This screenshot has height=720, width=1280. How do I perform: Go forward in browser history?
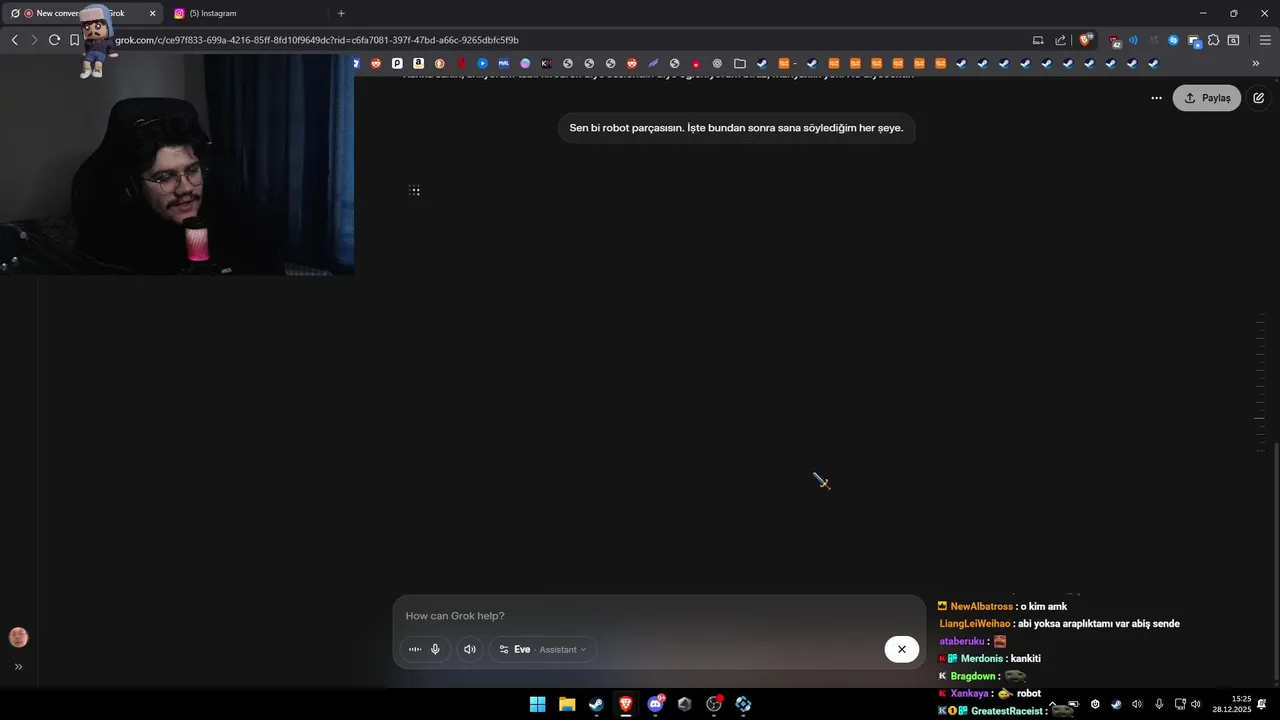[34, 40]
